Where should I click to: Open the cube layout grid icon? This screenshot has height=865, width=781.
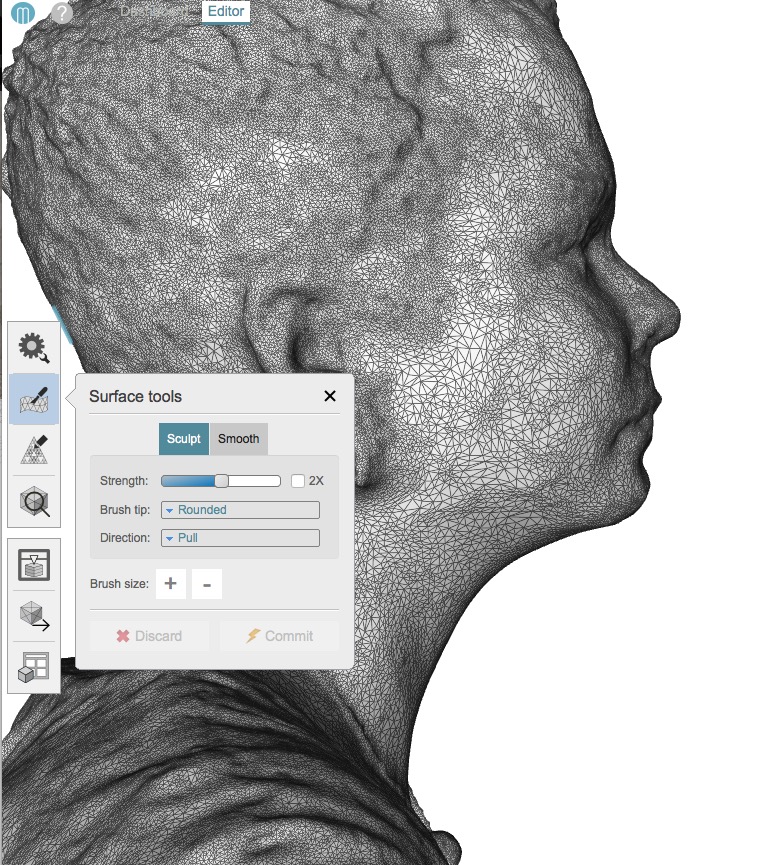pyautogui.click(x=34, y=667)
